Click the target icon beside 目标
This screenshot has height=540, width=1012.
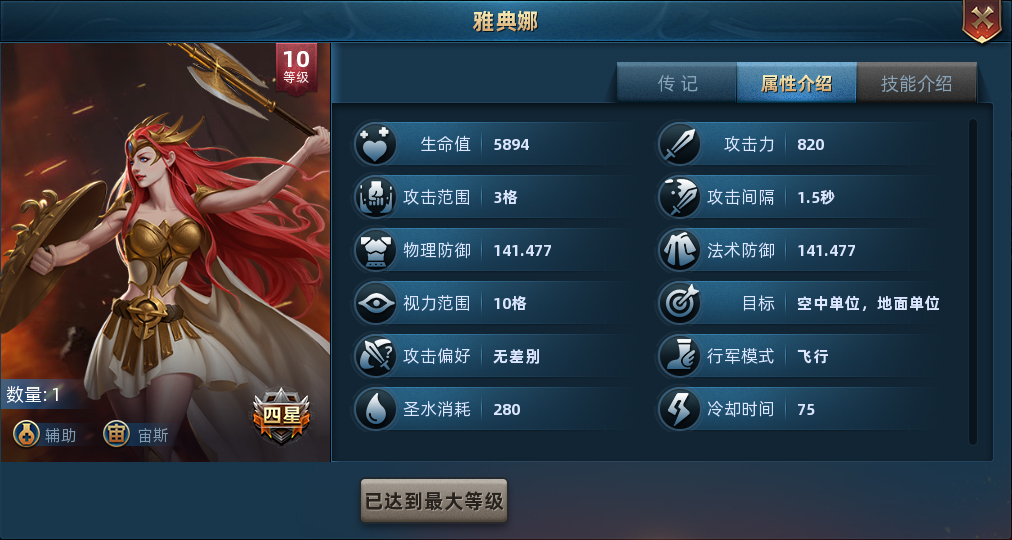point(679,303)
